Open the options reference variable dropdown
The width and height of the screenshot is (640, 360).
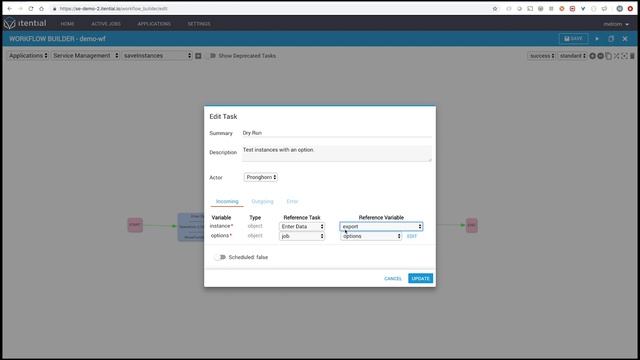coord(371,236)
